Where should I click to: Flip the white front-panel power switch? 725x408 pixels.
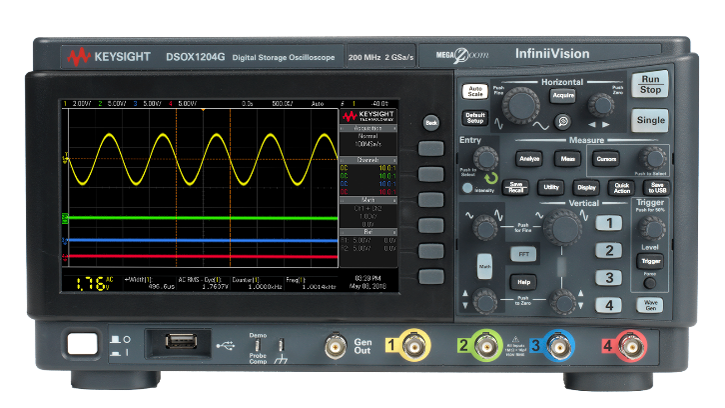click(82, 345)
